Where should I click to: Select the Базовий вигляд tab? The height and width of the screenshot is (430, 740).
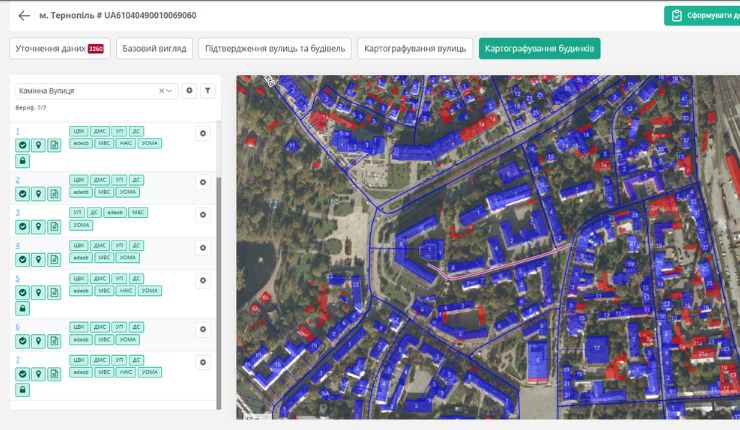tap(153, 48)
